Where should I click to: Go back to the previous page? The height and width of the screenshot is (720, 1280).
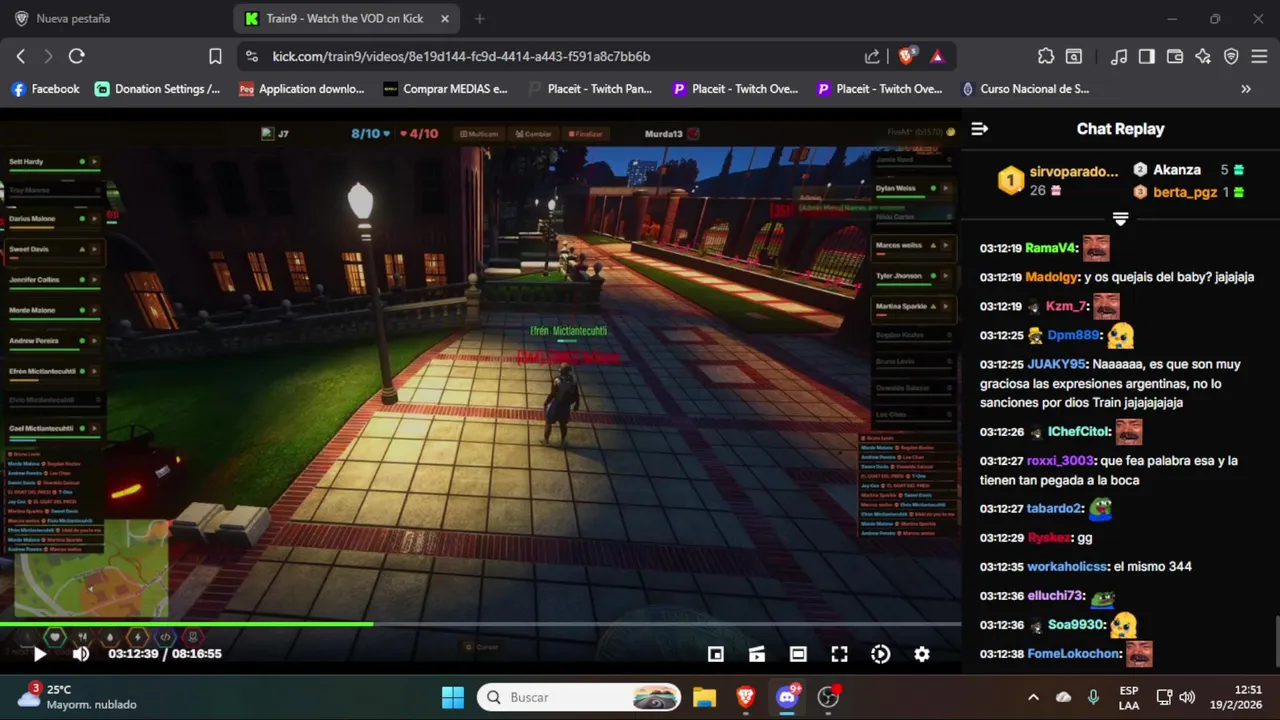[x=20, y=57]
